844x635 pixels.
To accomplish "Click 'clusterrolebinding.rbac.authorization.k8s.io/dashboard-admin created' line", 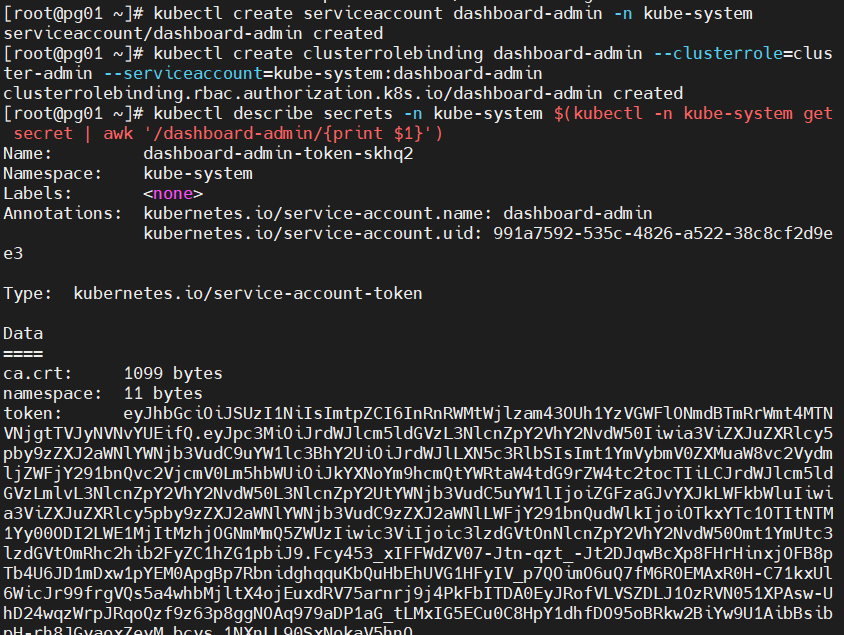I will 343,94.
